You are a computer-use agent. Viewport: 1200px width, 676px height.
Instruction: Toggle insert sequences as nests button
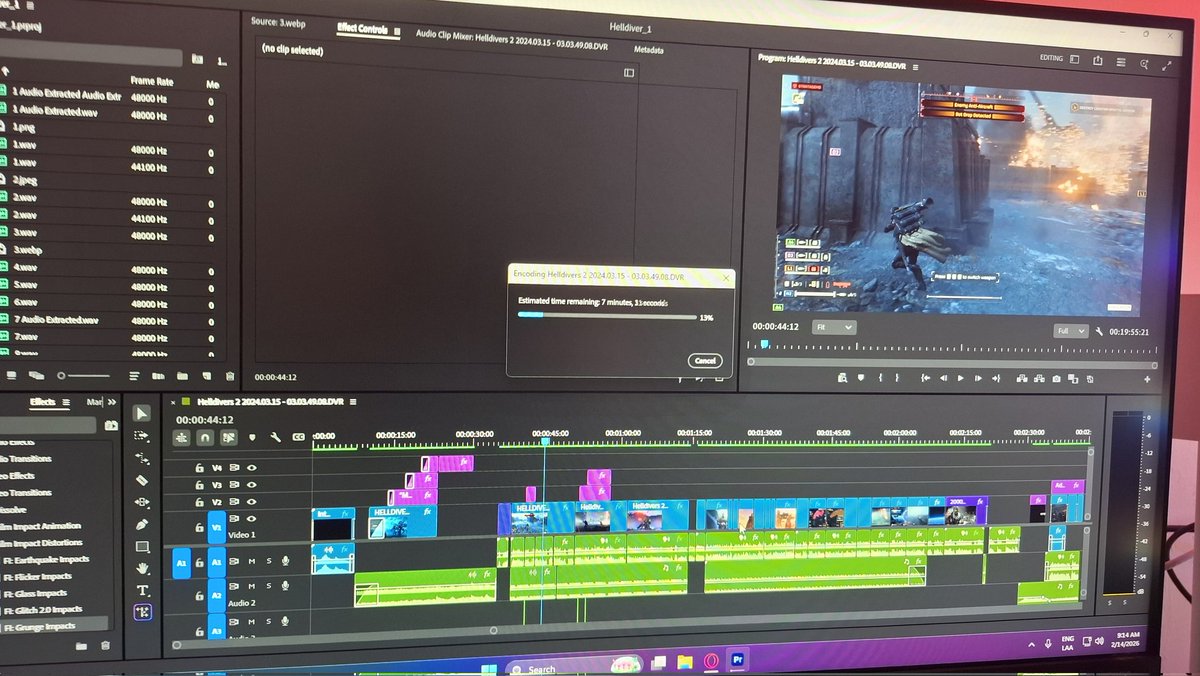(x=182, y=437)
